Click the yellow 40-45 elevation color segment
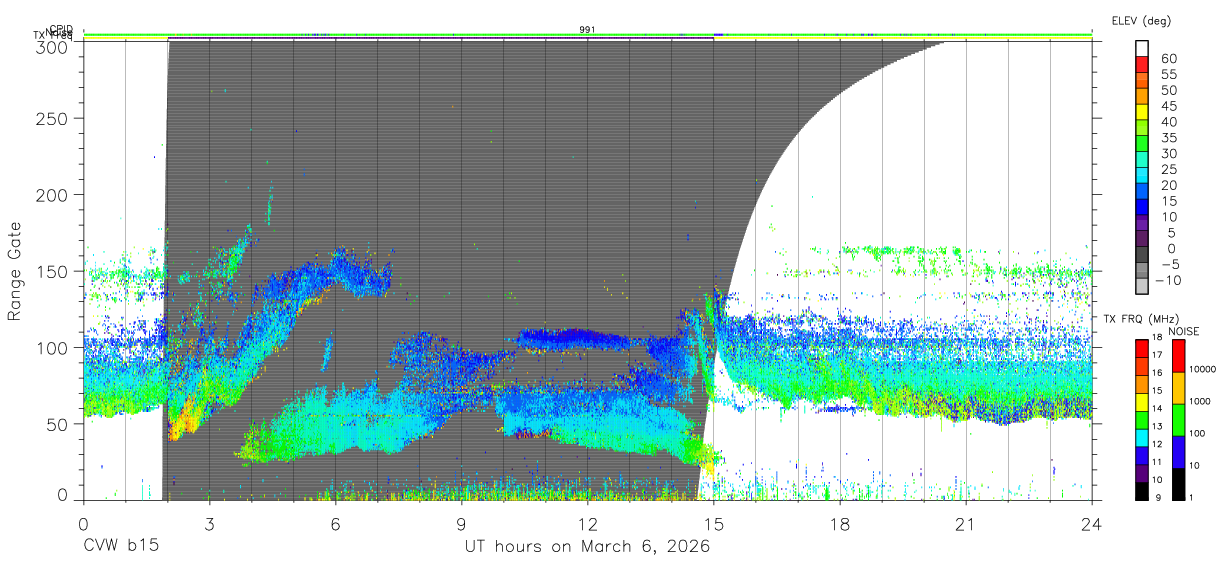This screenshot has width=1228, height=567. pyautogui.click(x=1141, y=114)
